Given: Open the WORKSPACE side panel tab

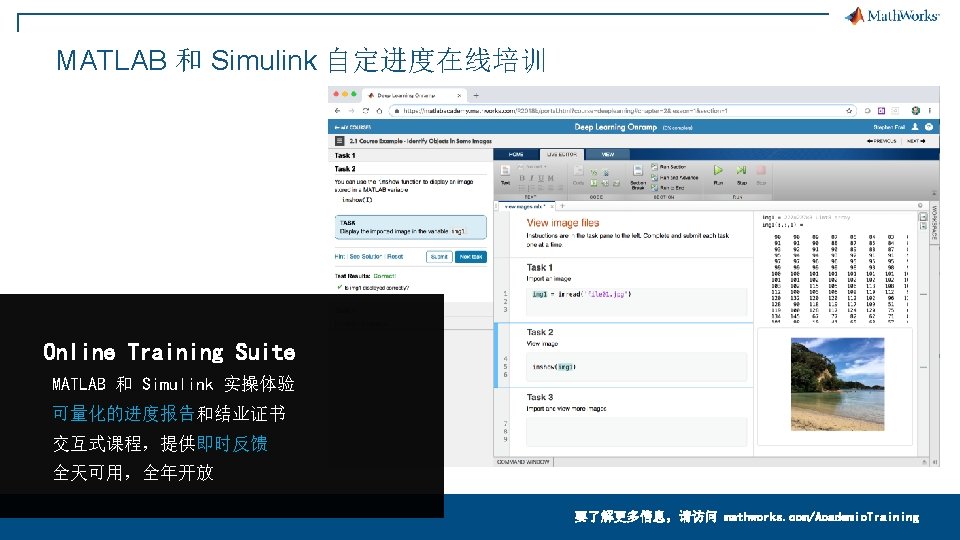Looking at the screenshot, I should pos(934,223).
